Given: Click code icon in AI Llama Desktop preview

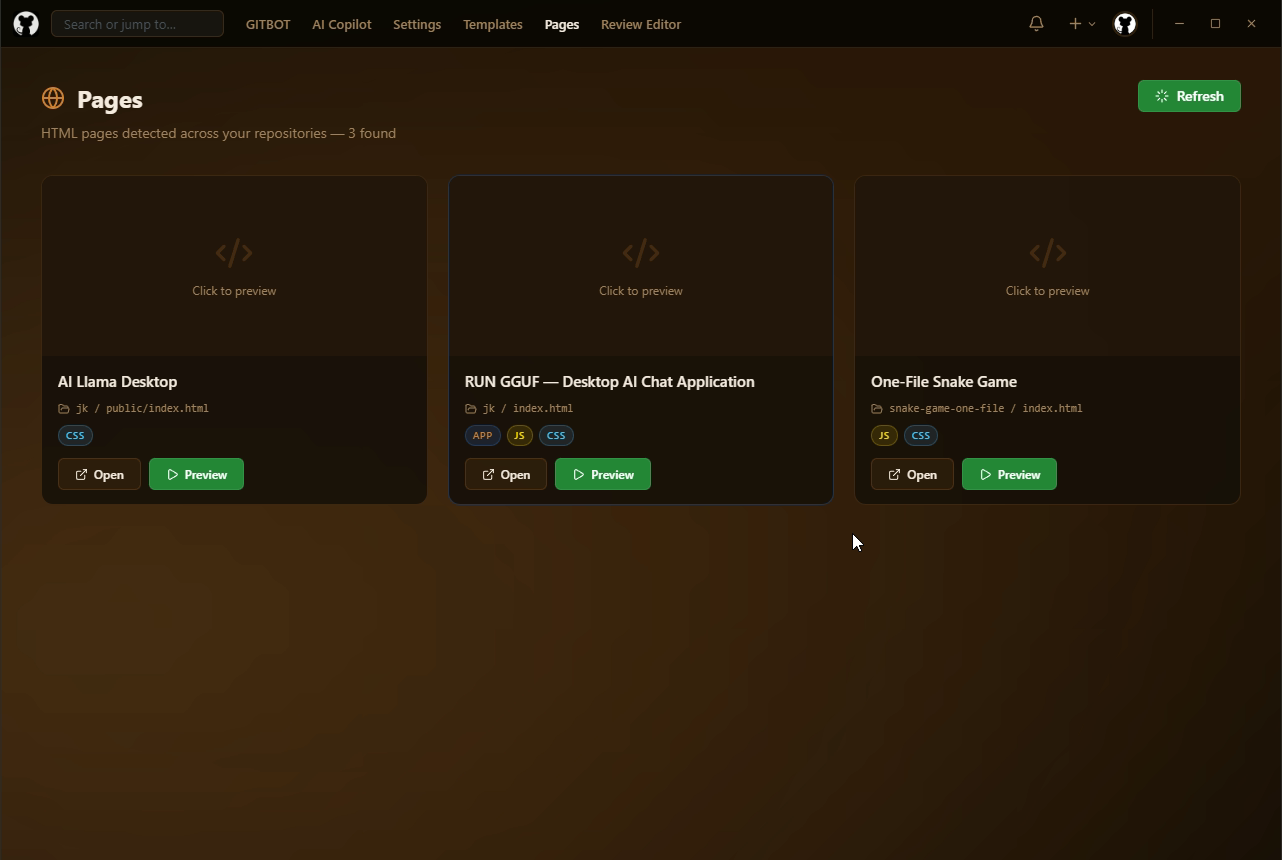Looking at the screenshot, I should 234,254.
